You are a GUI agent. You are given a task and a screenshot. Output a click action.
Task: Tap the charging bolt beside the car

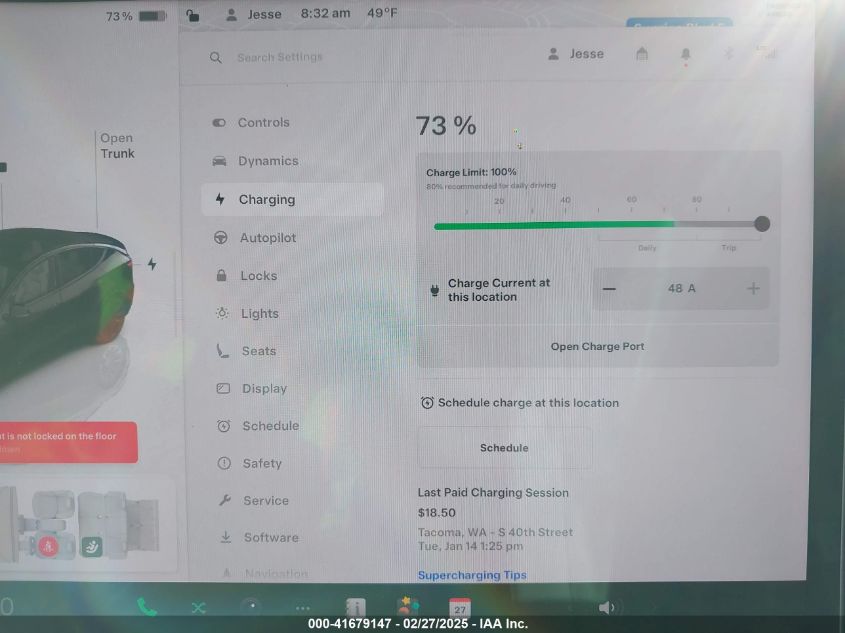152,264
